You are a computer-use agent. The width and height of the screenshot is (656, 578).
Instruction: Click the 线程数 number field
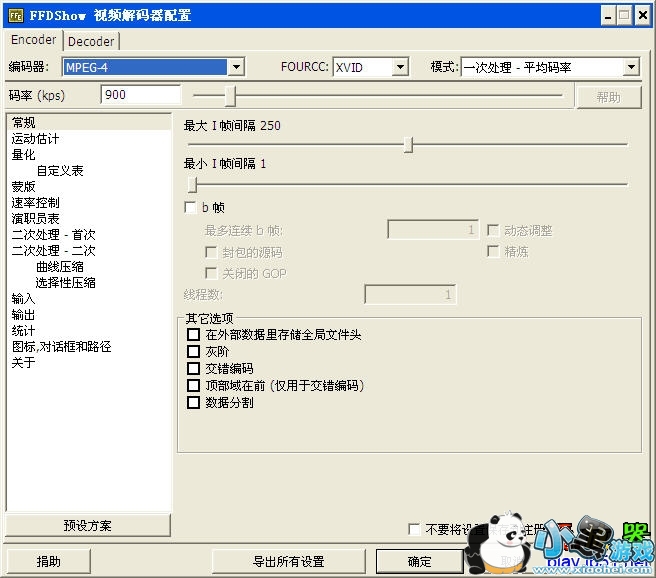tap(410, 294)
